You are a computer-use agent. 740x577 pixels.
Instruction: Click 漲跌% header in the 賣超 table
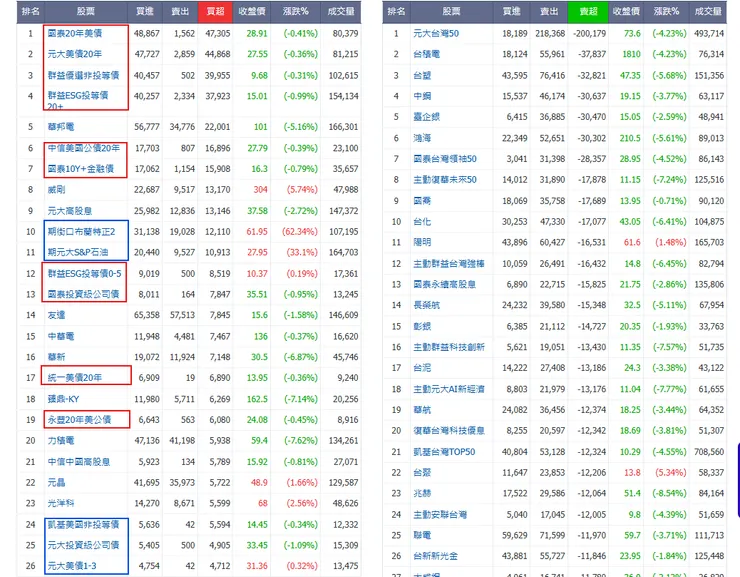pyautogui.click(x=666, y=11)
